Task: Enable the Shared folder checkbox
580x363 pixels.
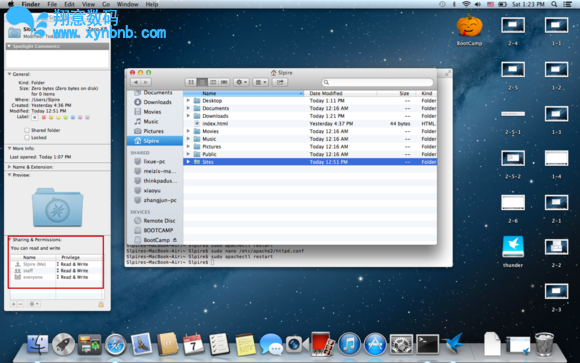Action: pyautogui.click(x=27, y=130)
